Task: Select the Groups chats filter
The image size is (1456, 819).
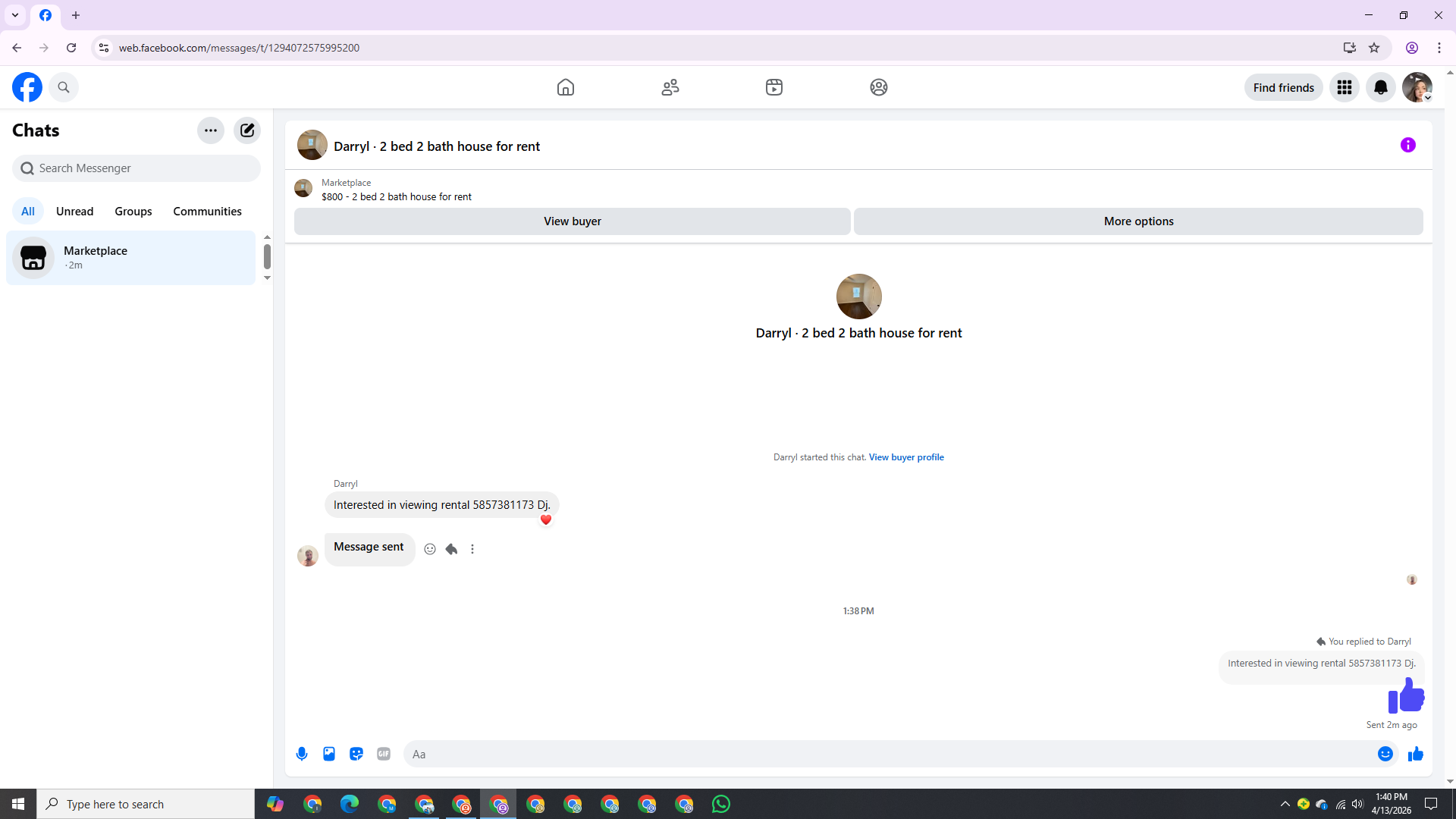Action: pyautogui.click(x=133, y=212)
